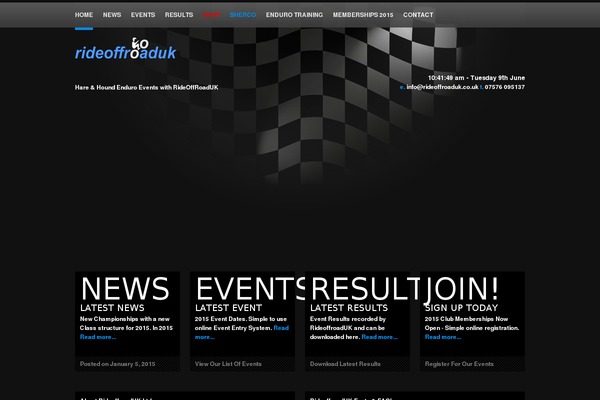Go to Memberships 2015 menu item
This screenshot has width=600, height=400.
coord(363,15)
